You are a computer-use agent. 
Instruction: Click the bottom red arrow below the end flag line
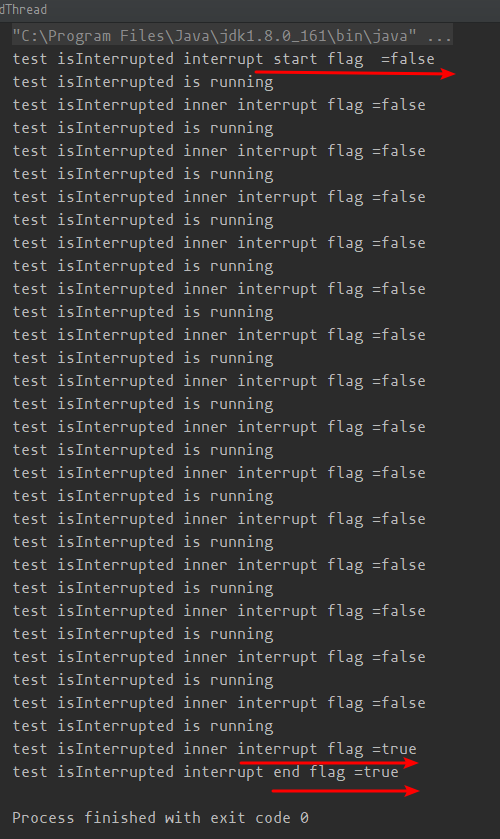pos(345,790)
